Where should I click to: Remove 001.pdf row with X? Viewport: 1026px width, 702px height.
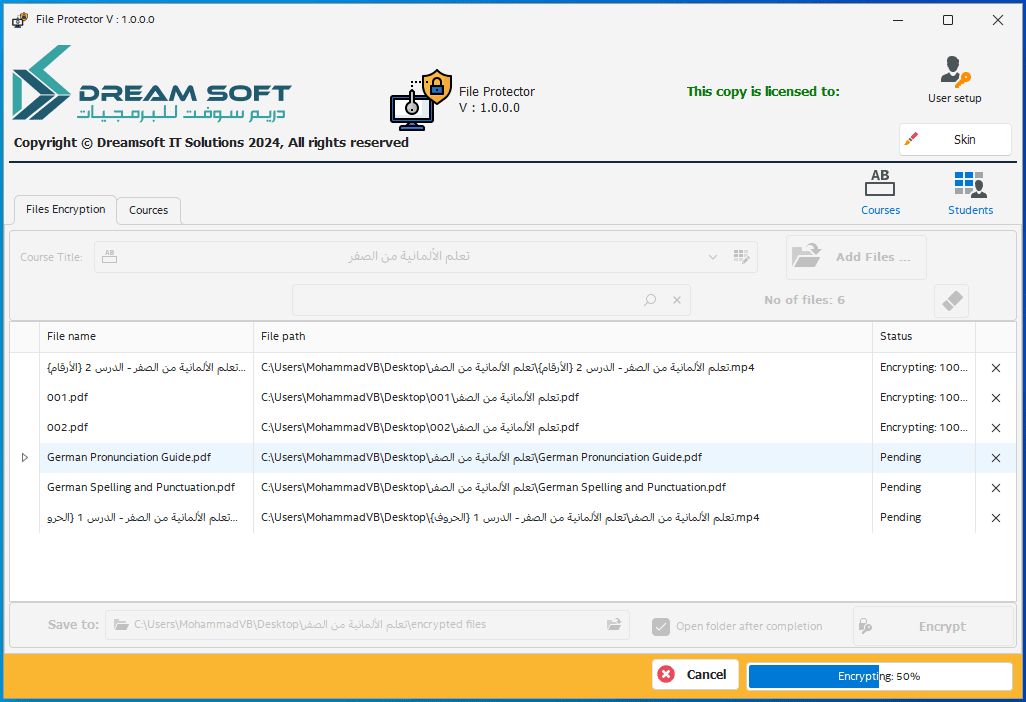click(x=995, y=398)
